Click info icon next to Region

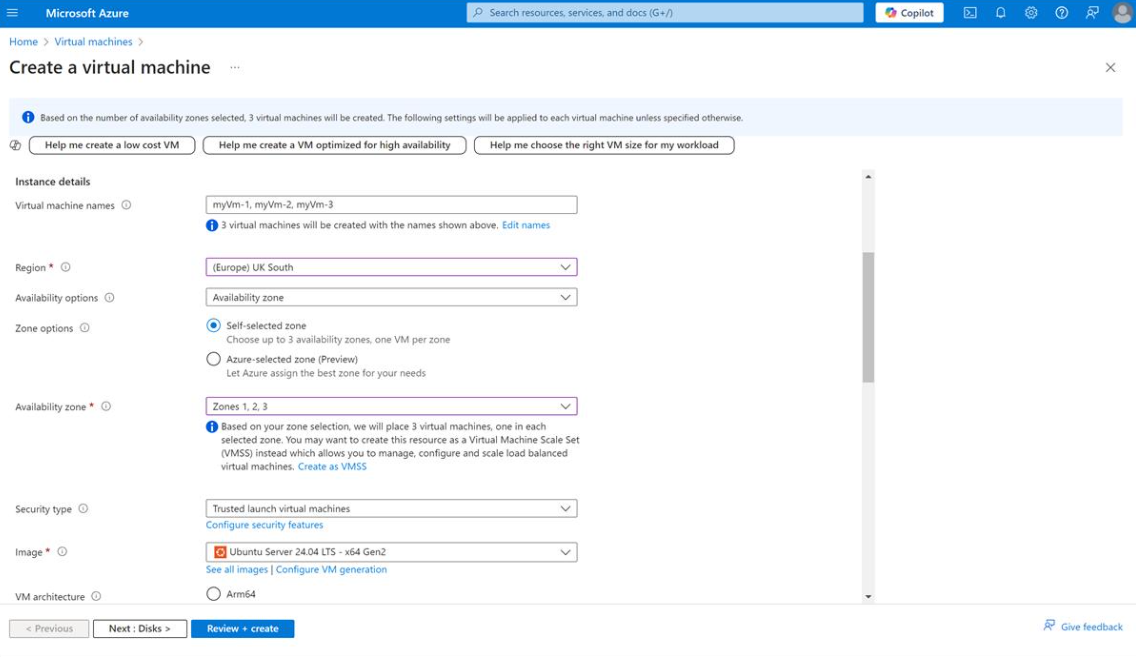click(65, 267)
